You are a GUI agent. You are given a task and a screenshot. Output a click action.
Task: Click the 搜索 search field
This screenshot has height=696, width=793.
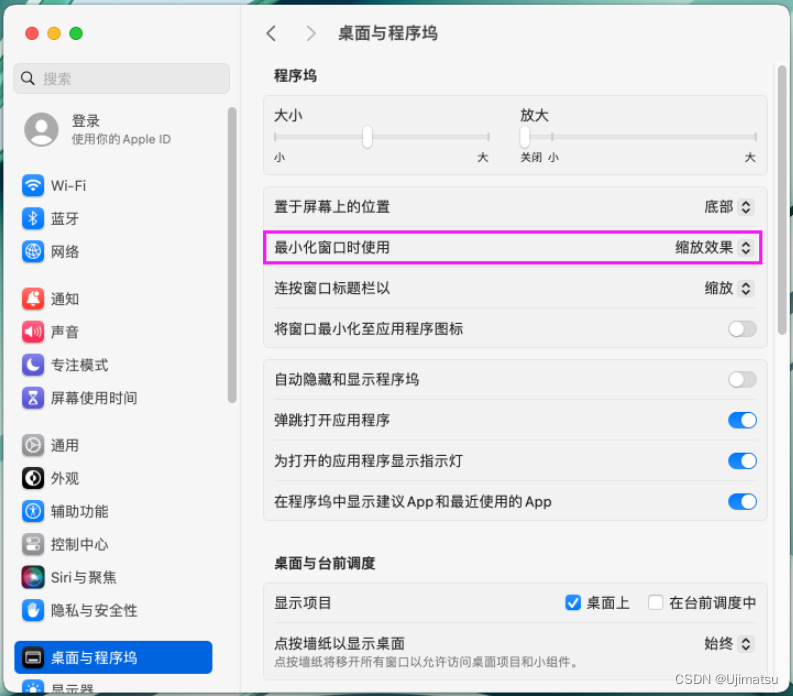point(121,78)
